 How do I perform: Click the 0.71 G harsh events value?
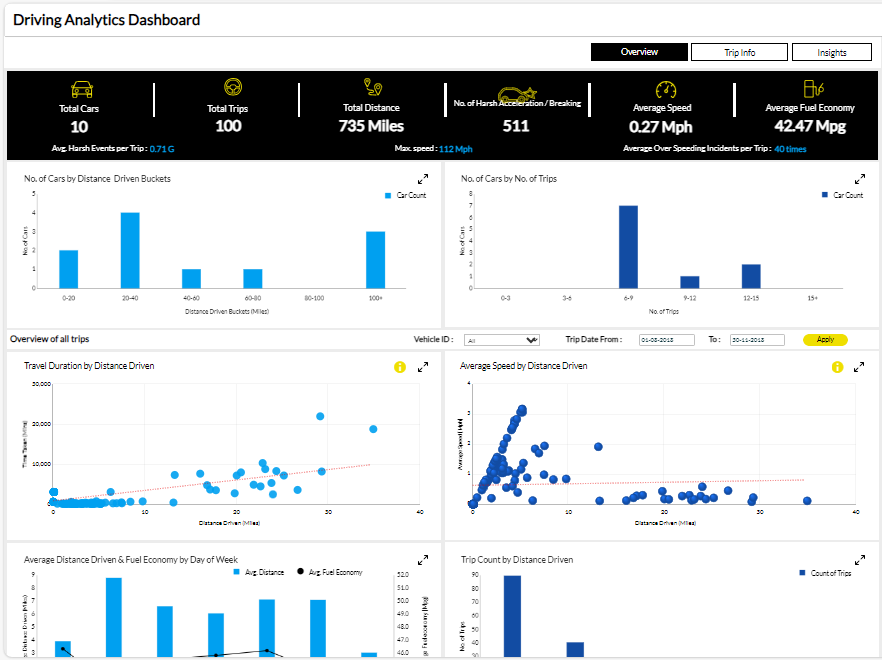[x=162, y=149]
